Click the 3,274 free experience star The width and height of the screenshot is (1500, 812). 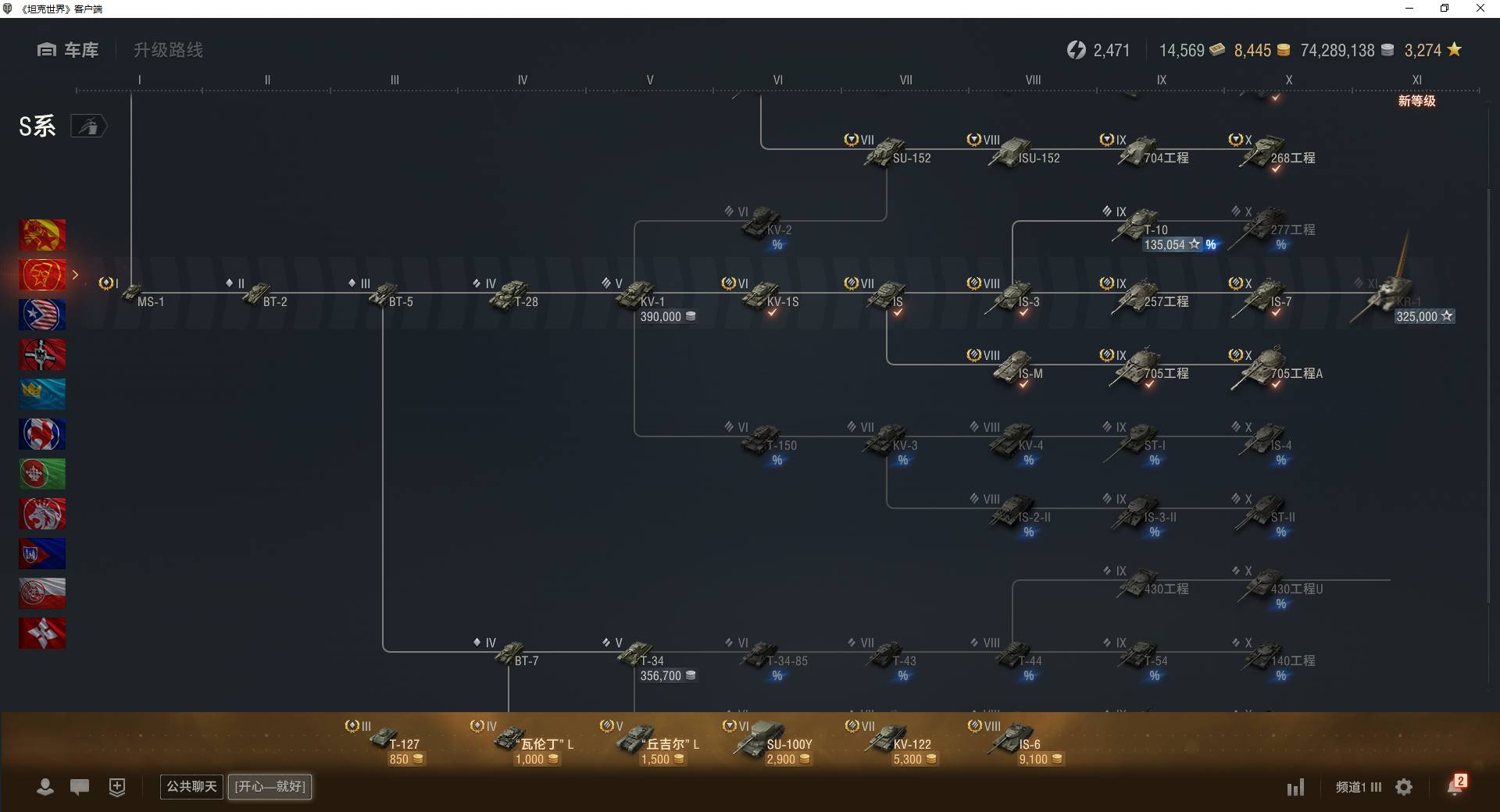coord(1433,50)
